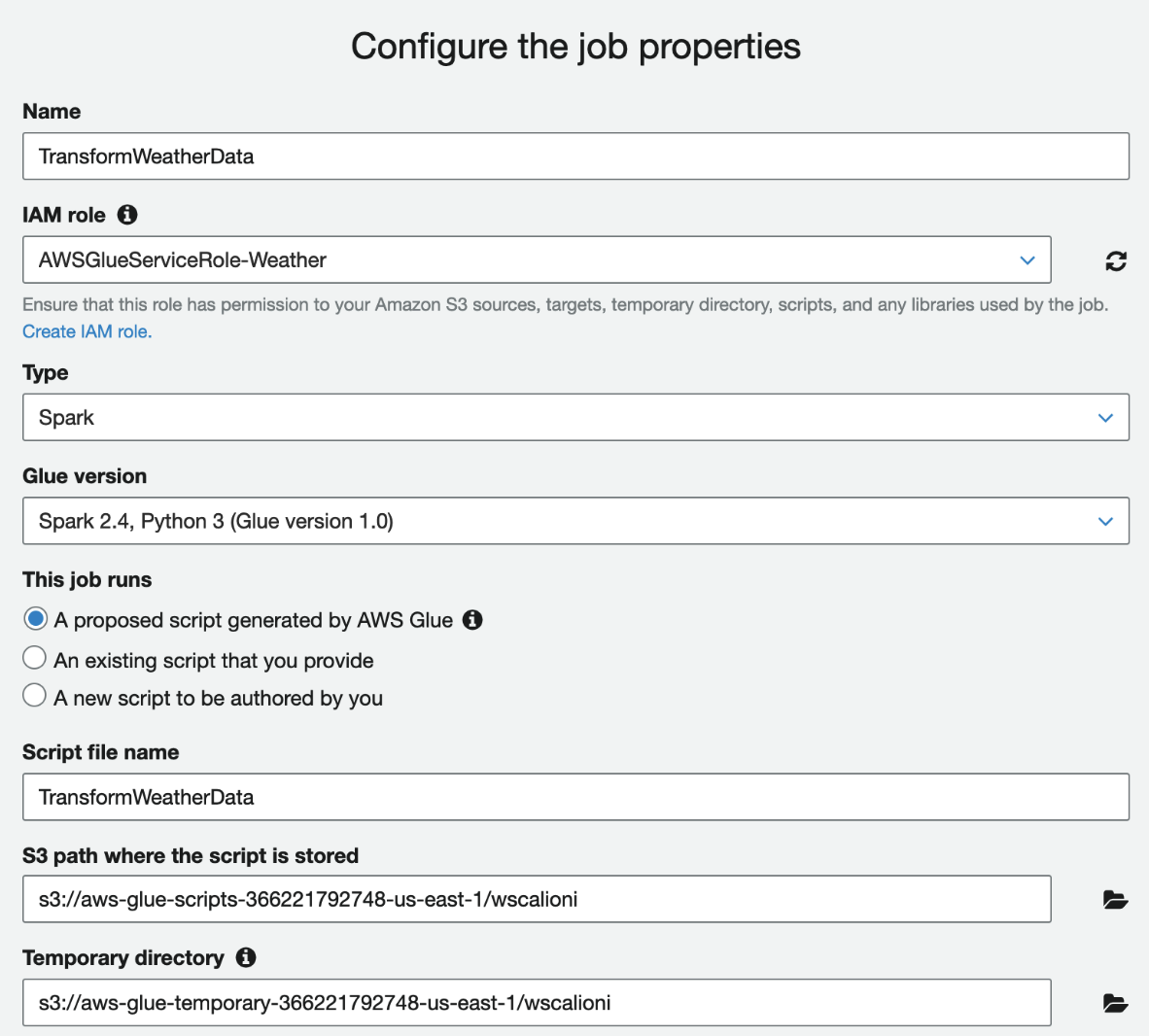Click the 'This job runs' section label
This screenshot has width=1149, height=1036.
pyautogui.click(x=87, y=580)
